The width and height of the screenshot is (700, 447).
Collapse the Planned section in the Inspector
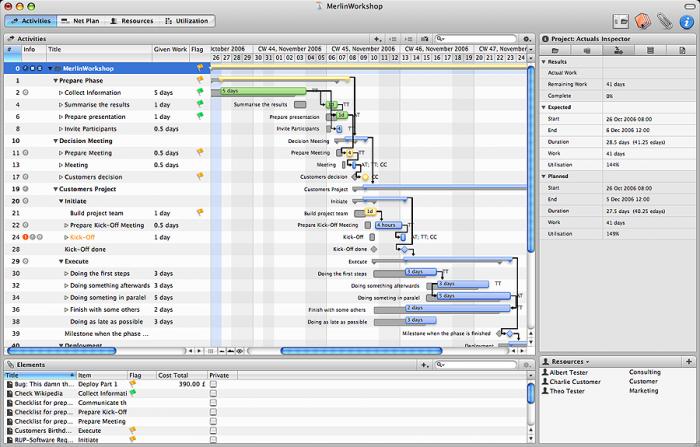click(544, 176)
